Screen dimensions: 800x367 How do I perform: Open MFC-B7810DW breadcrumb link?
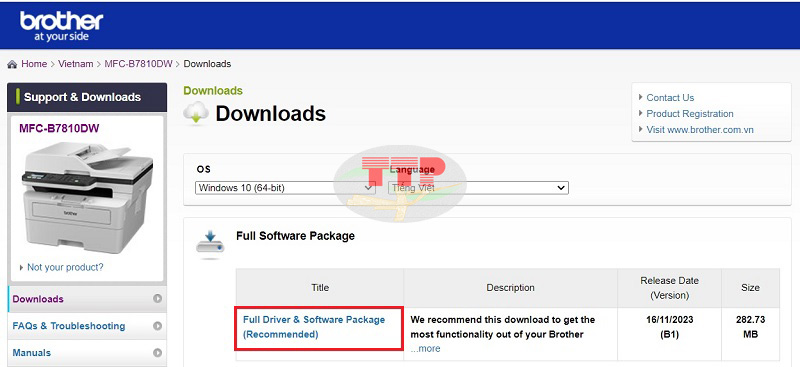click(x=138, y=64)
